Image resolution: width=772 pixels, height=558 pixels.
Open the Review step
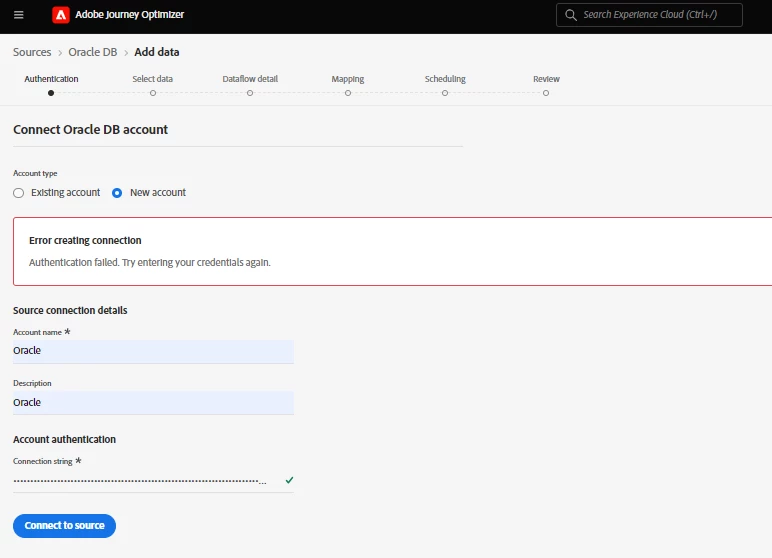[546, 84]
